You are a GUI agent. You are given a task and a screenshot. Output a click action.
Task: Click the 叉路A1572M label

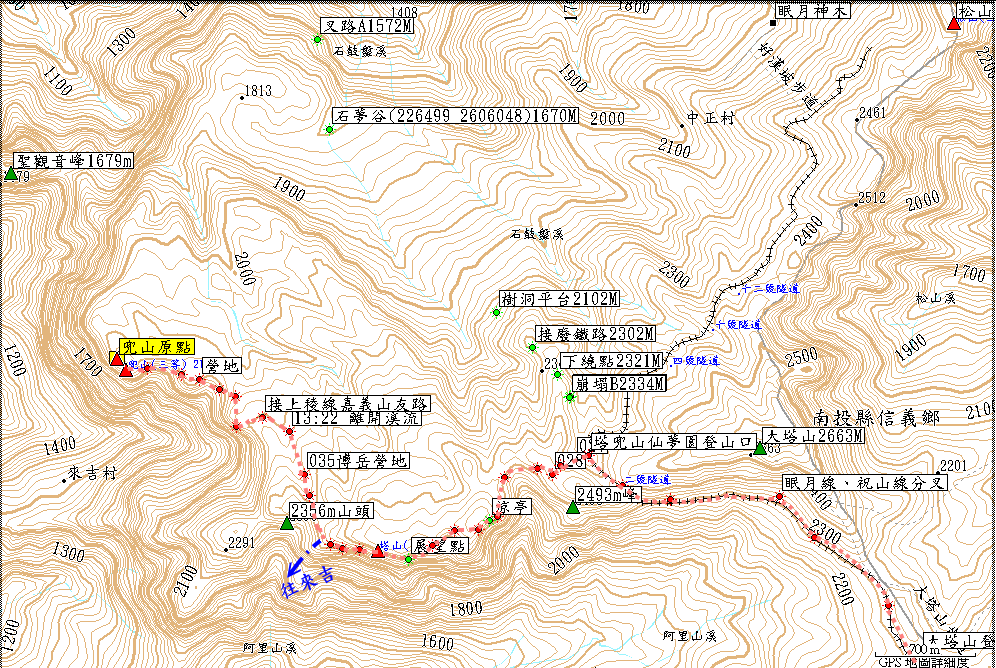pos(367,26)
